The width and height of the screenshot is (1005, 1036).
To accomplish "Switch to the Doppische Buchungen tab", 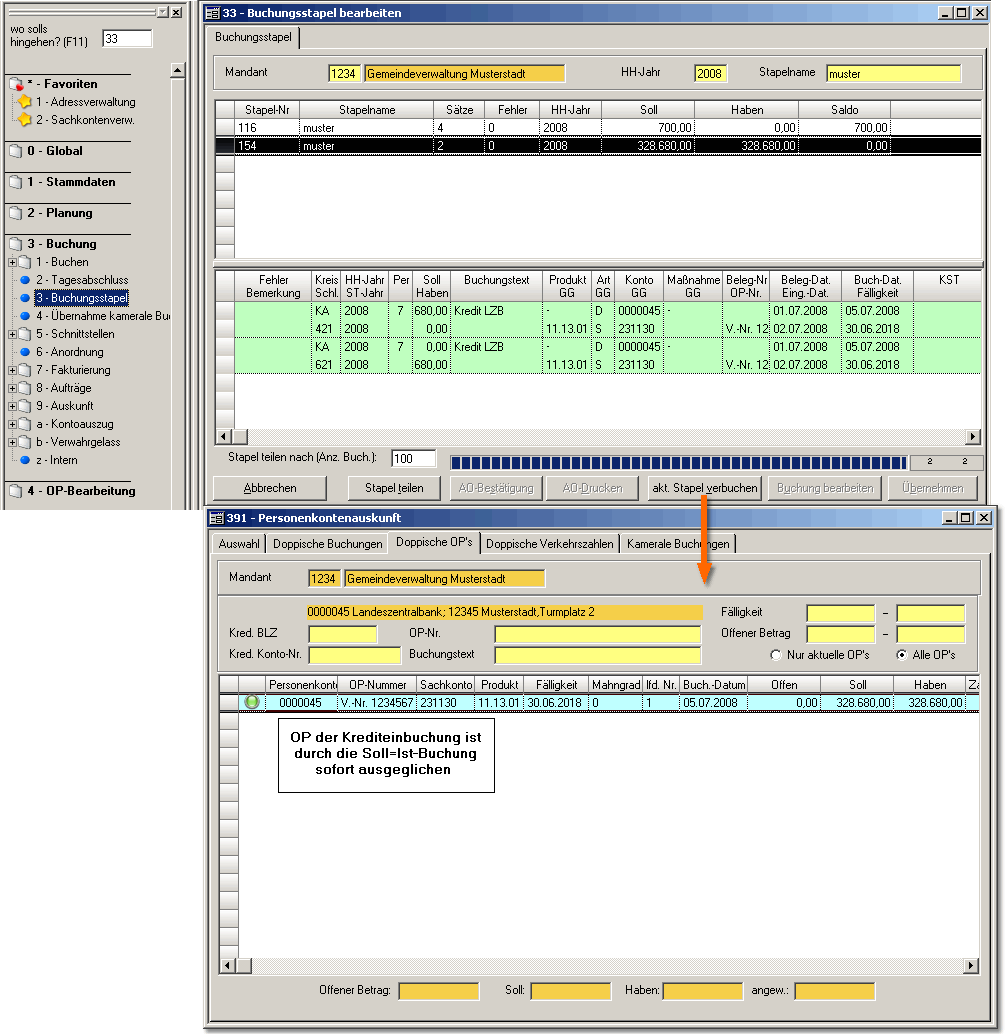I will coord(328,544).
